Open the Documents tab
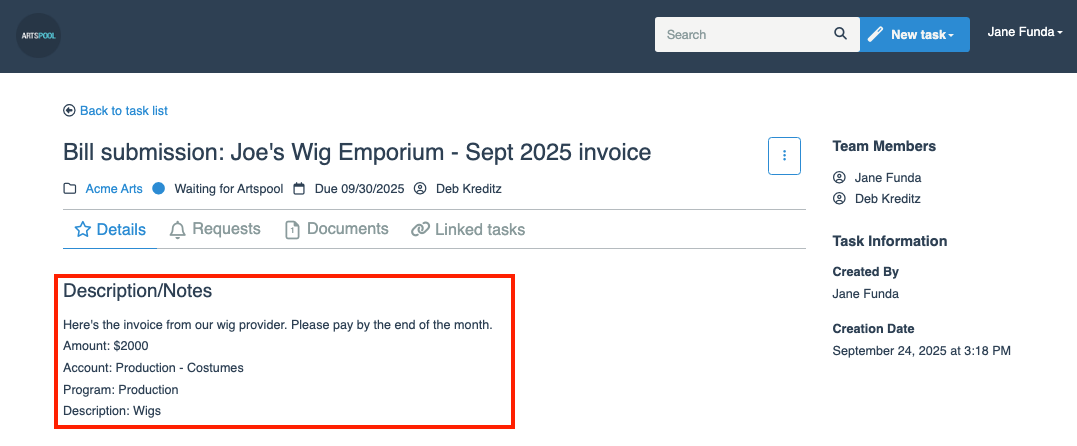The image size is (1077, 446). click(337, 229)
